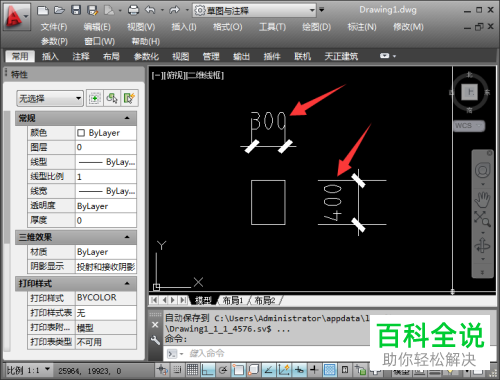Toggle 3D Object Snap in status bar
Viewport: 500px width, 380px height.
(x=254, y=370)
